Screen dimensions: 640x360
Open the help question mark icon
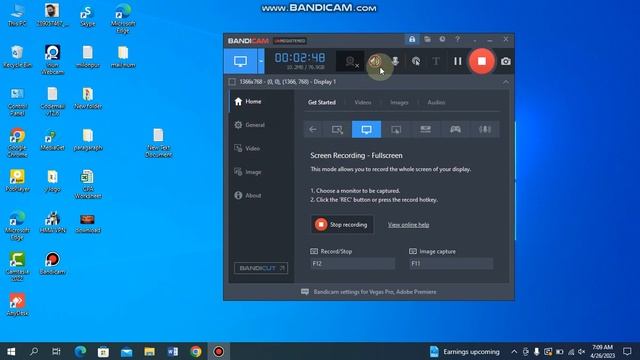pyautogui.click(x=458, y=39)
